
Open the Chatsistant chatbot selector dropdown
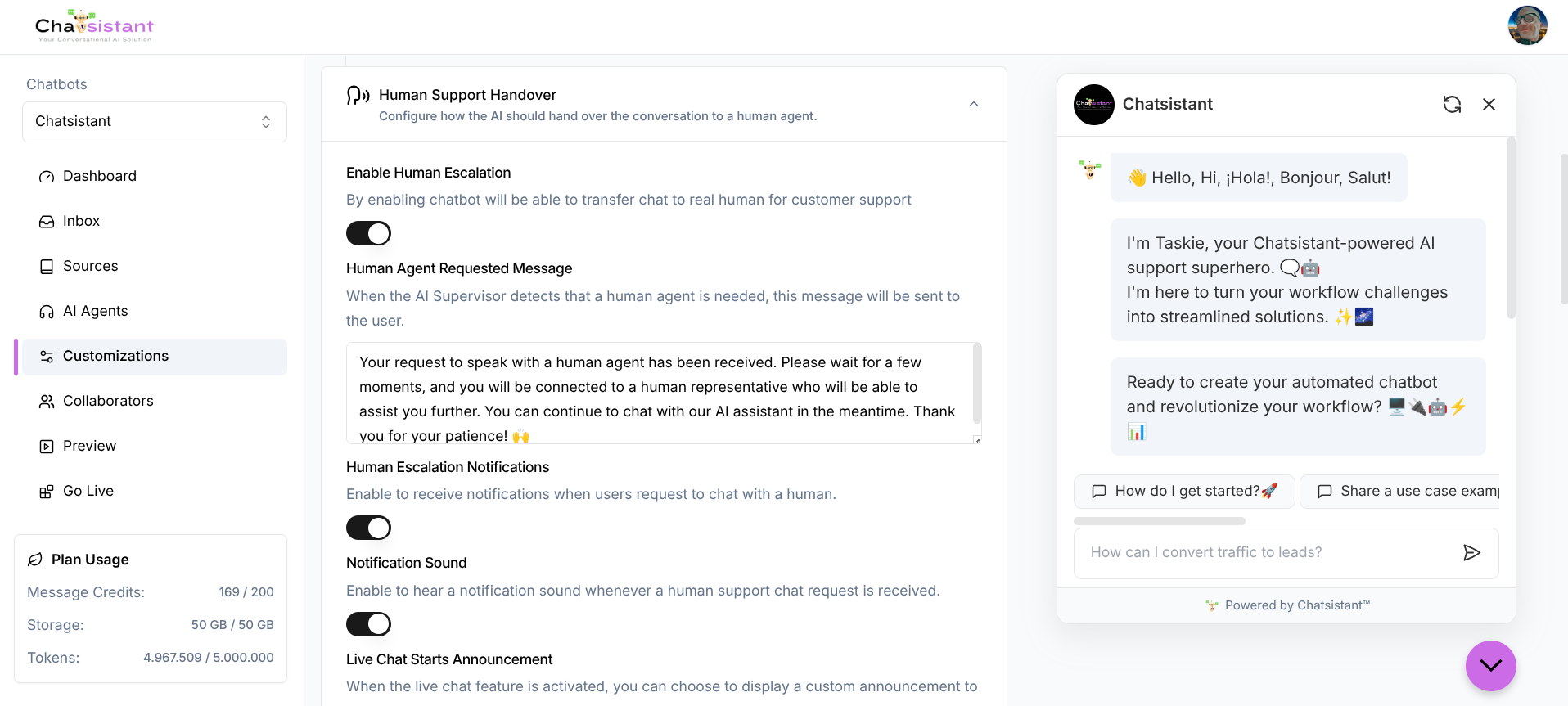click(155, 122)
